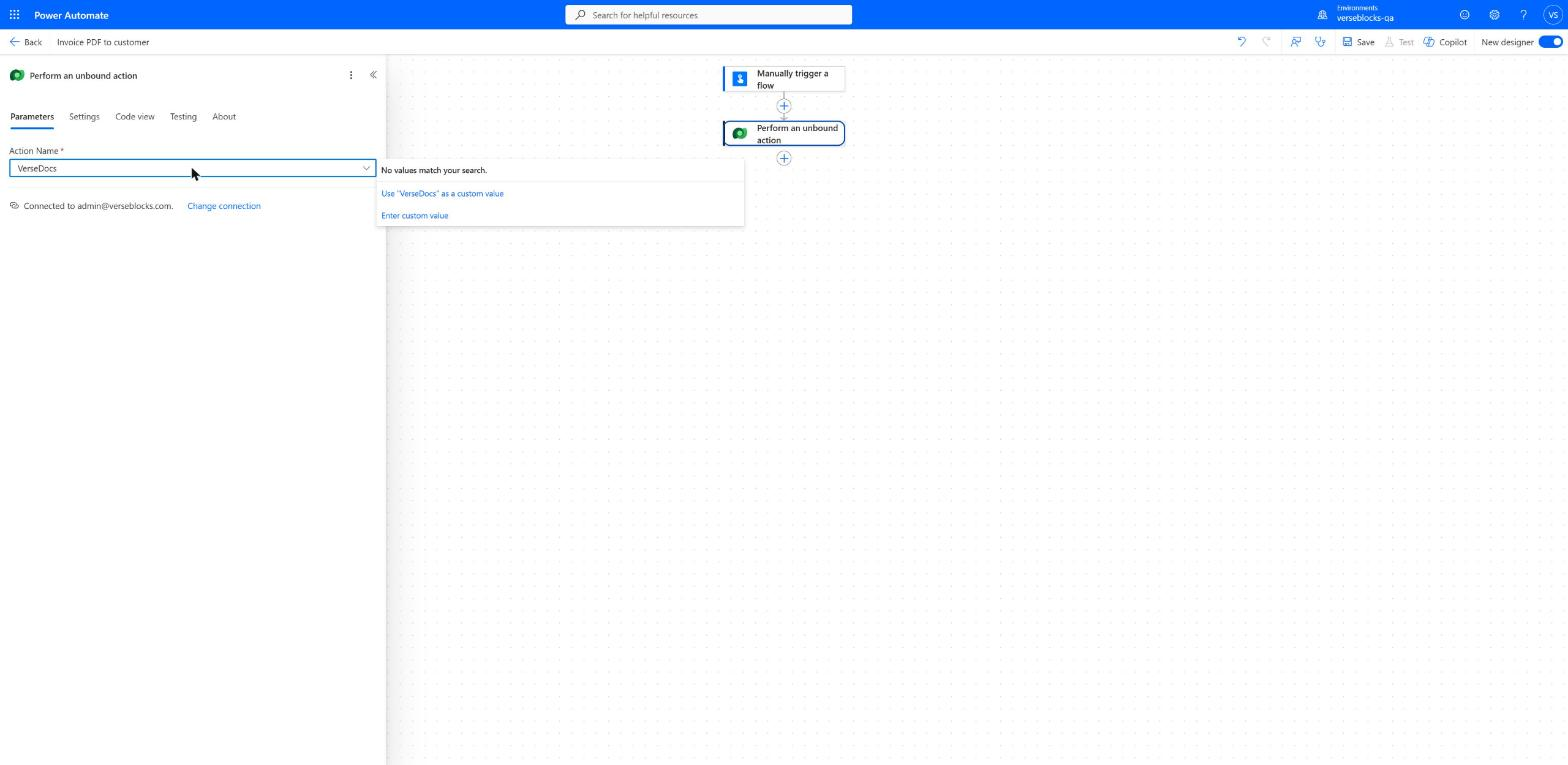Image resolution: width=1568 pixels, height=765 pixels.
Task: Focus the Search for helpful resources box
Action: click(708, 15)
